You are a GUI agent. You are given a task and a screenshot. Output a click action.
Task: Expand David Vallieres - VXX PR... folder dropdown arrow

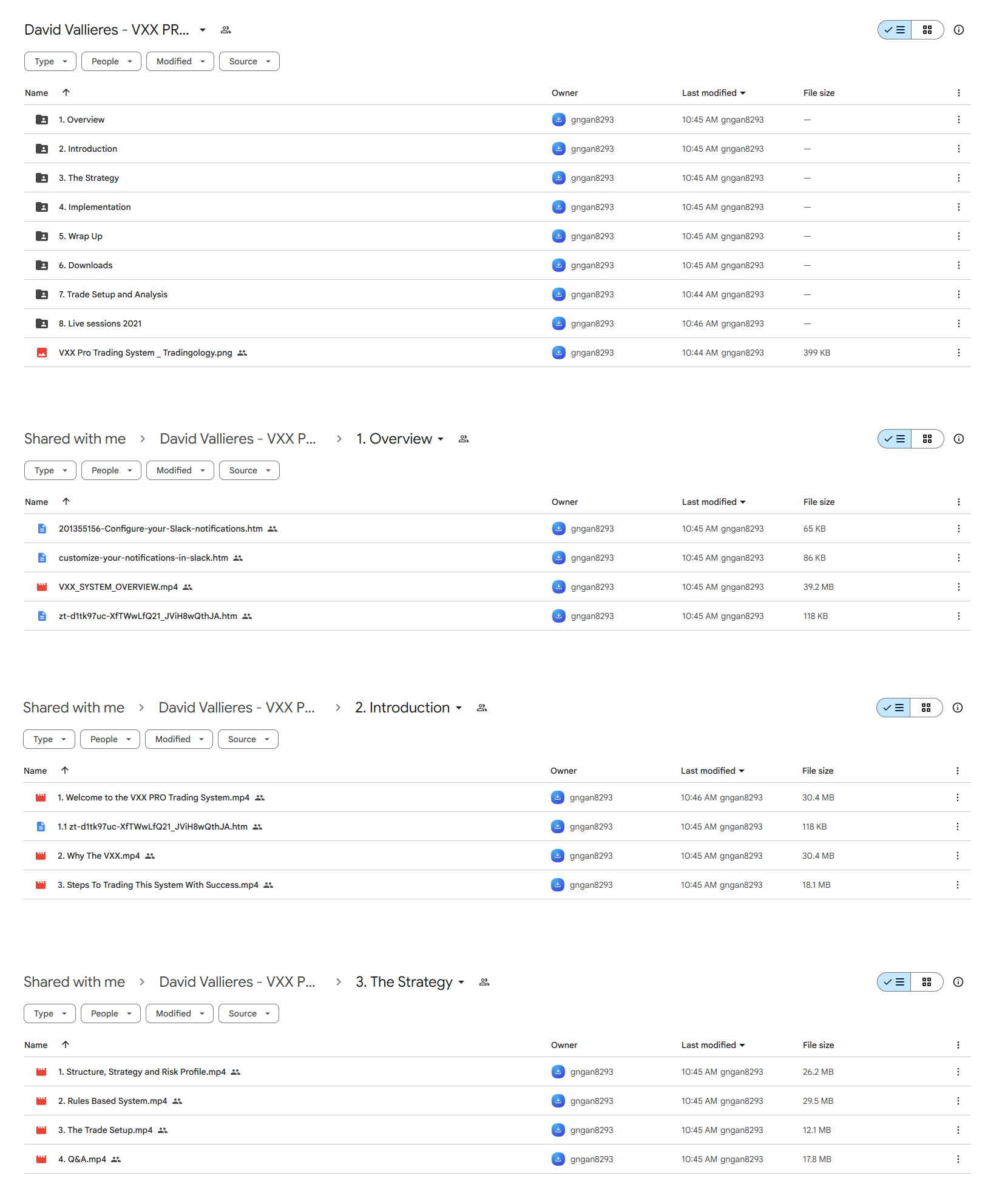click(x=203, y=30)
